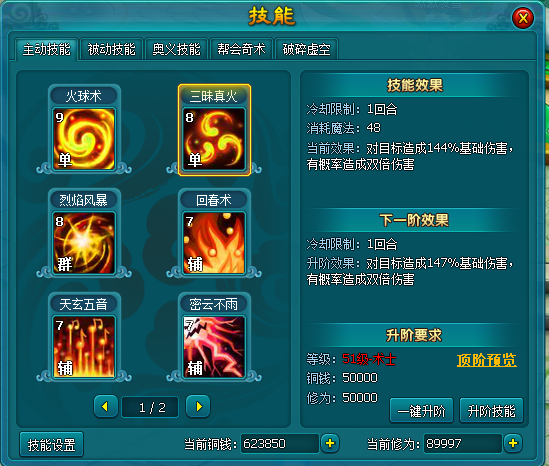Add copper coins with the plus icon

coord(330,443)
